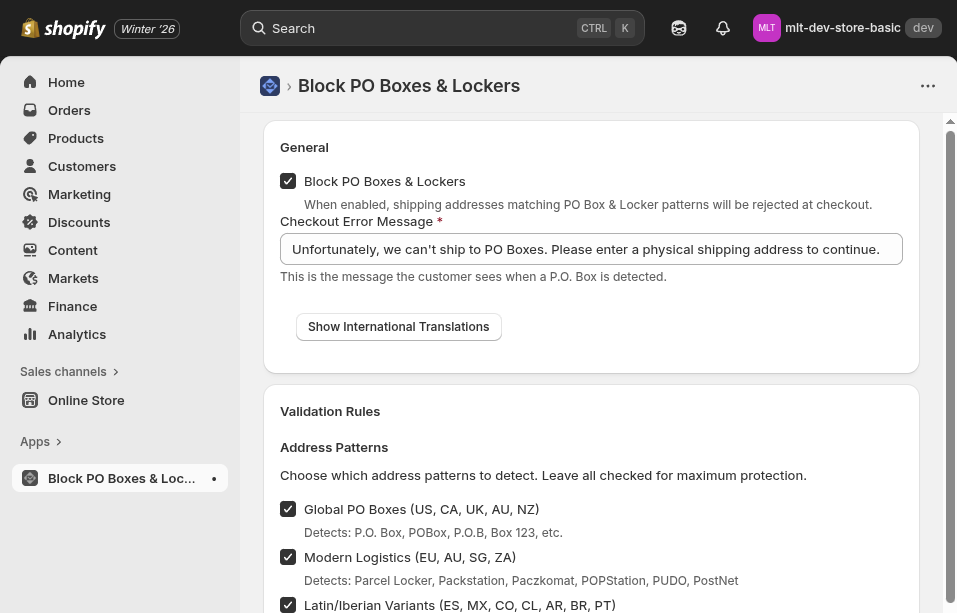Click the Finance icon in the sidebar
The image size is (957, 613).
pyautogui.click(x=30, y=306)
